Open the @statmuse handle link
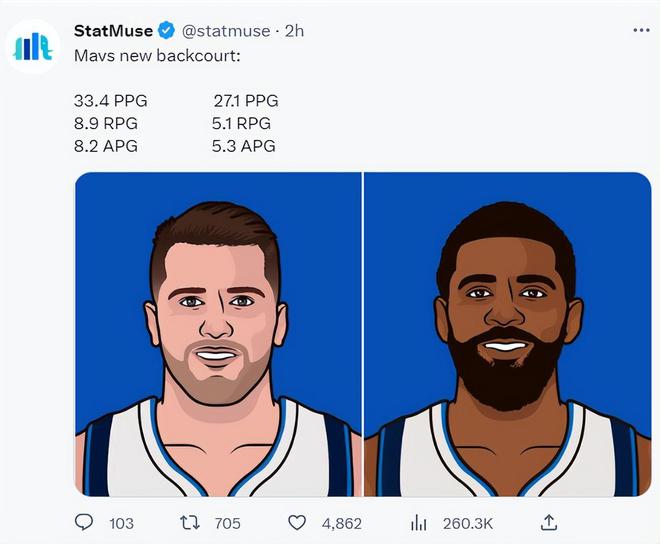 226,31
